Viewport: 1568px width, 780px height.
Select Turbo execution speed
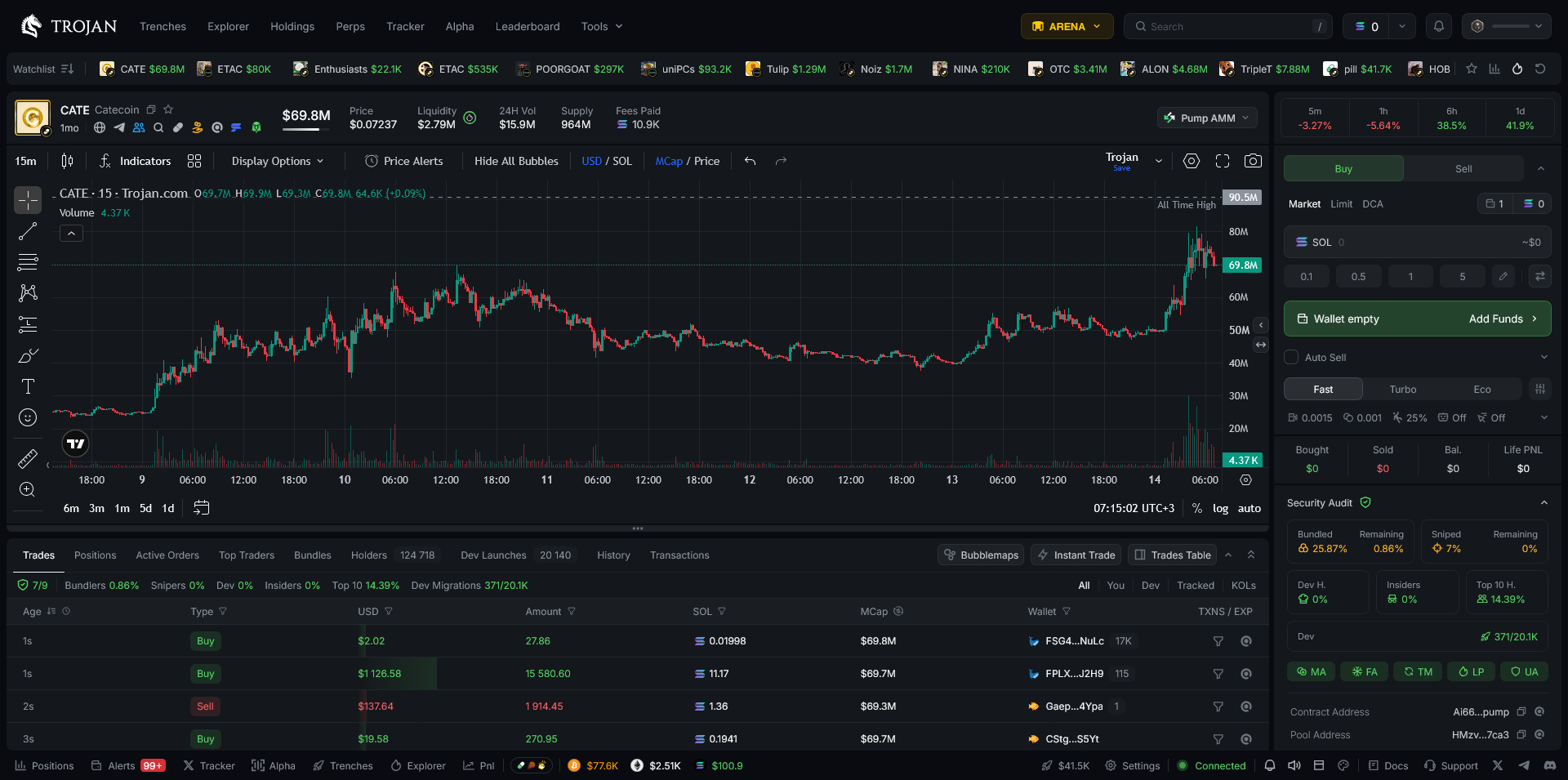pyautogui.click(x=1403, y=390)
